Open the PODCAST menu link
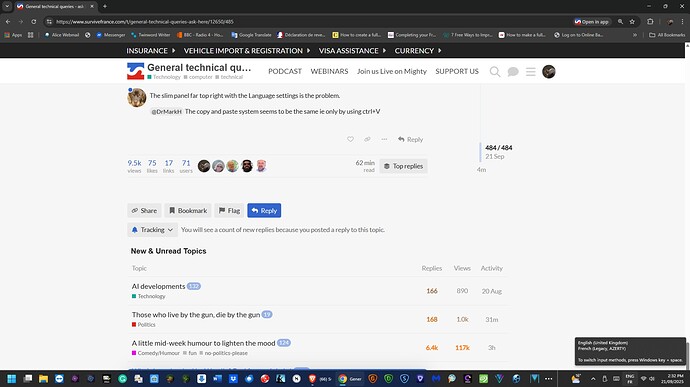This screenshot has height=387, width=690. coord(285,71)
